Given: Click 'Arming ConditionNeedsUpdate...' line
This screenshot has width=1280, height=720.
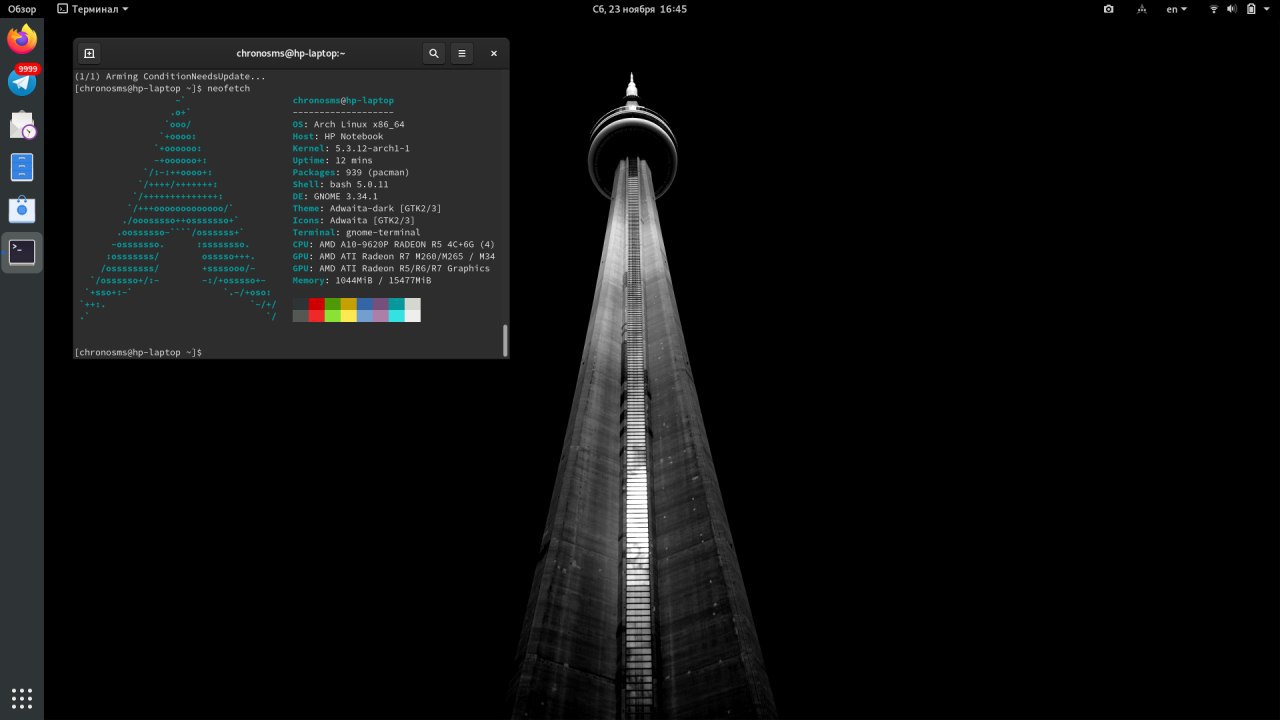Looking at the screenshot, I should [170, 76].
